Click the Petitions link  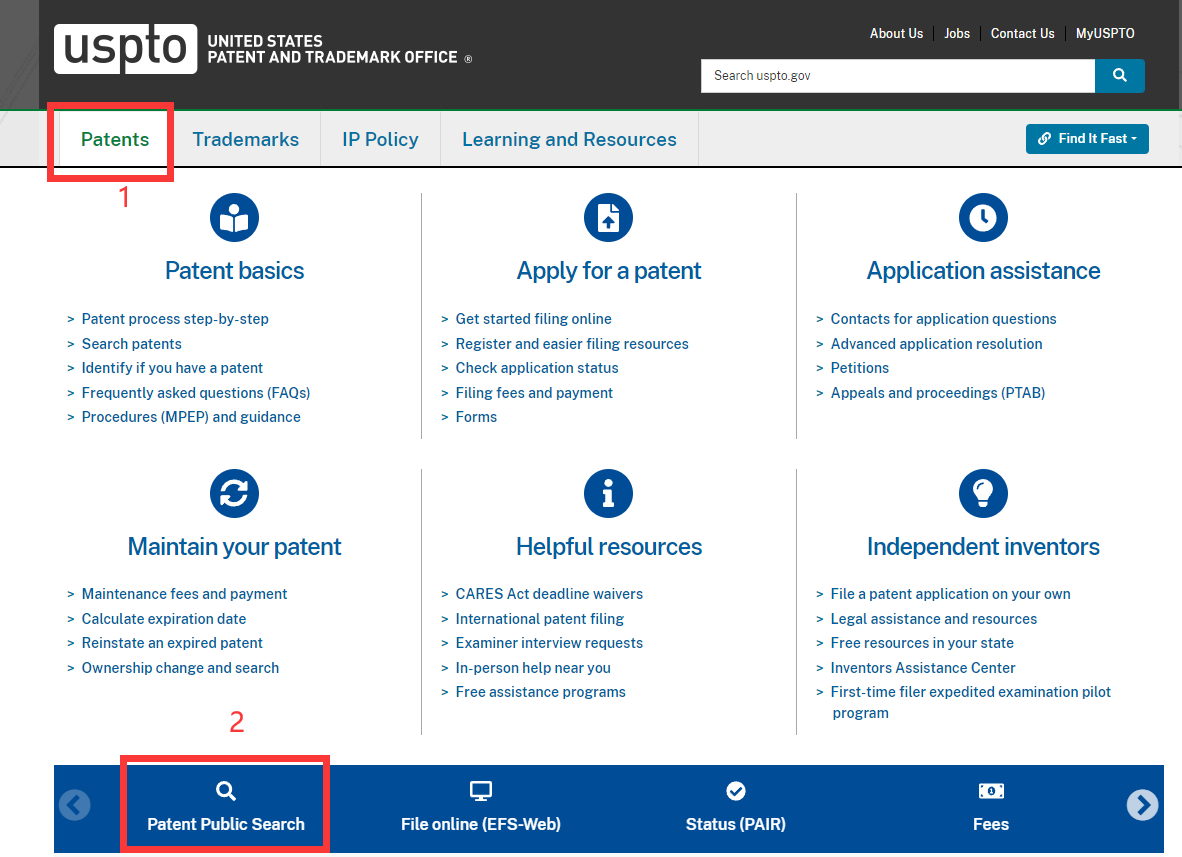[859, 368]
